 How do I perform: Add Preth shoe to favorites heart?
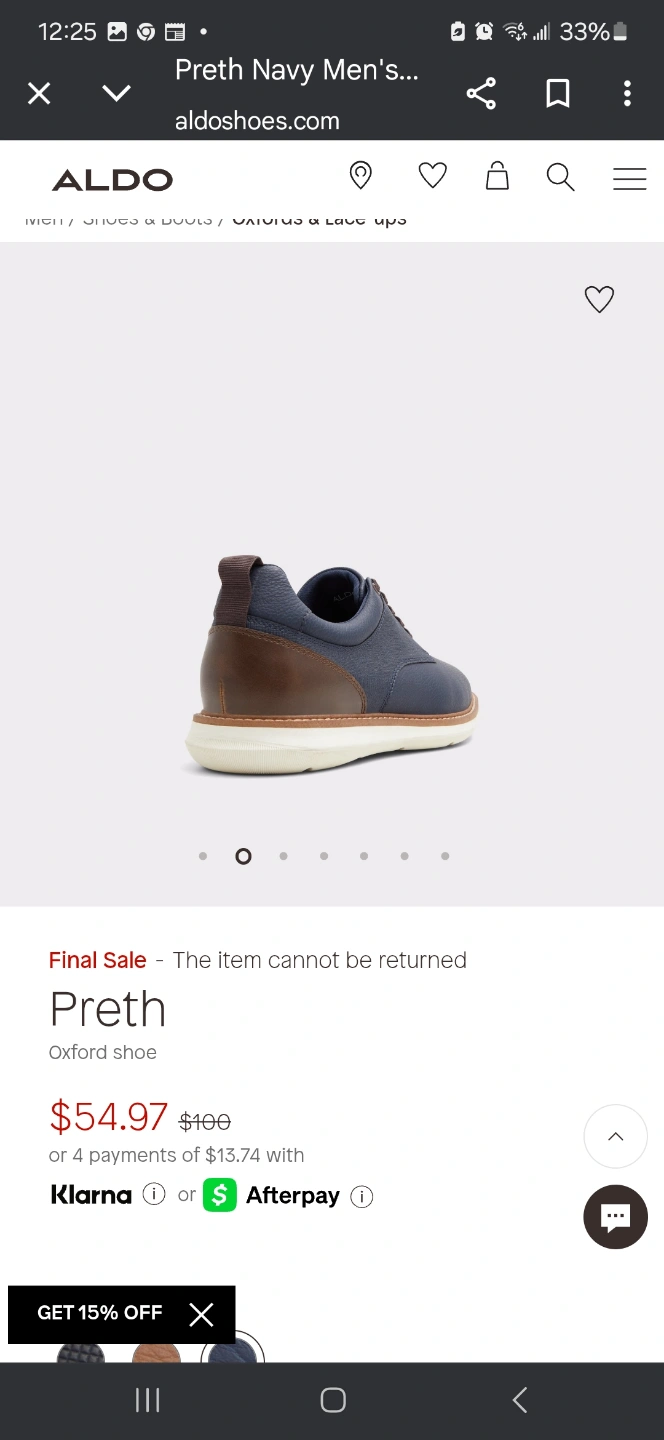(x=599, y=299)
